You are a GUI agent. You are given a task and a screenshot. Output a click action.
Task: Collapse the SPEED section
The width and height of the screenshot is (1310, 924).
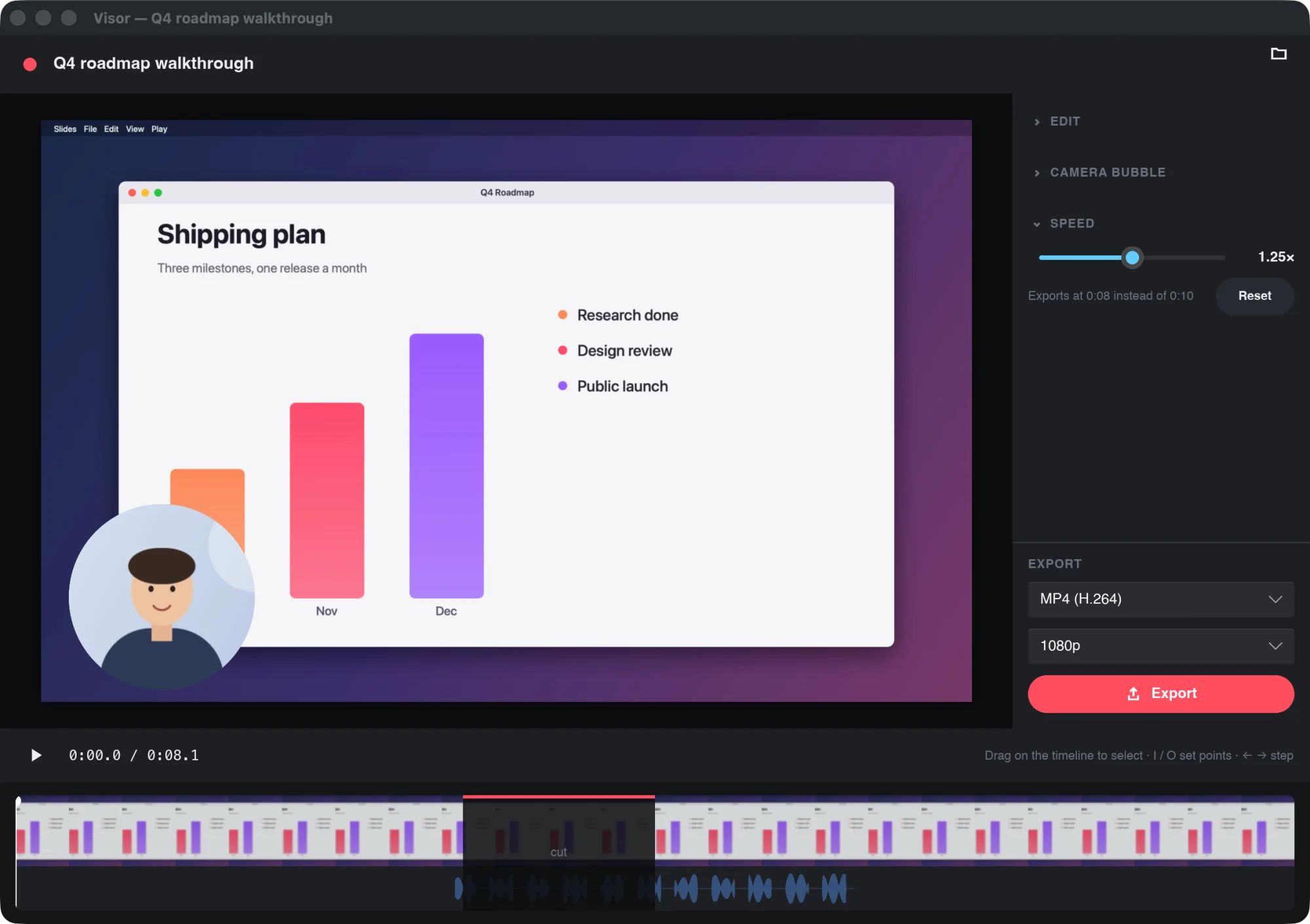coord(1064,223)
